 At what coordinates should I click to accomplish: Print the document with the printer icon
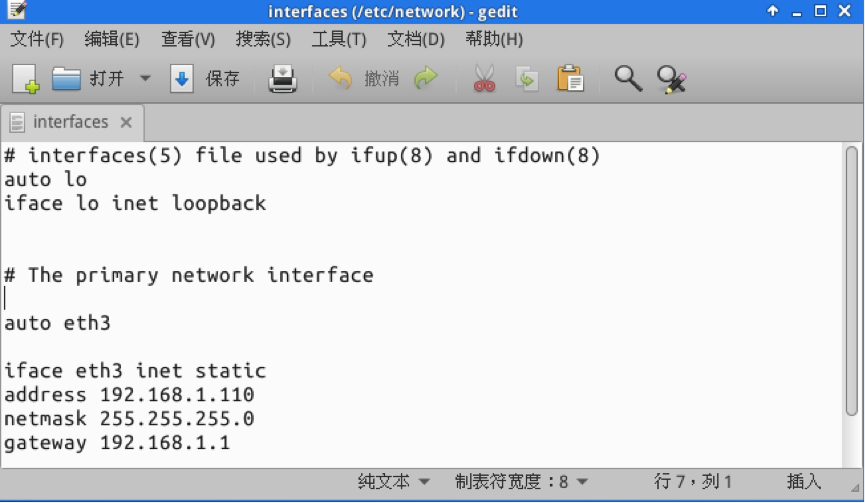click(x=282, y=79)
